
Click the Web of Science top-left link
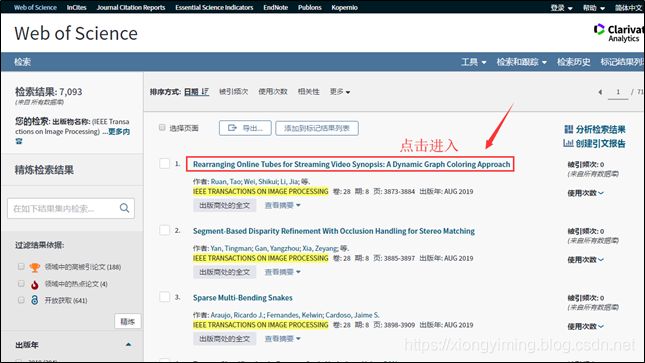point(35,7)
